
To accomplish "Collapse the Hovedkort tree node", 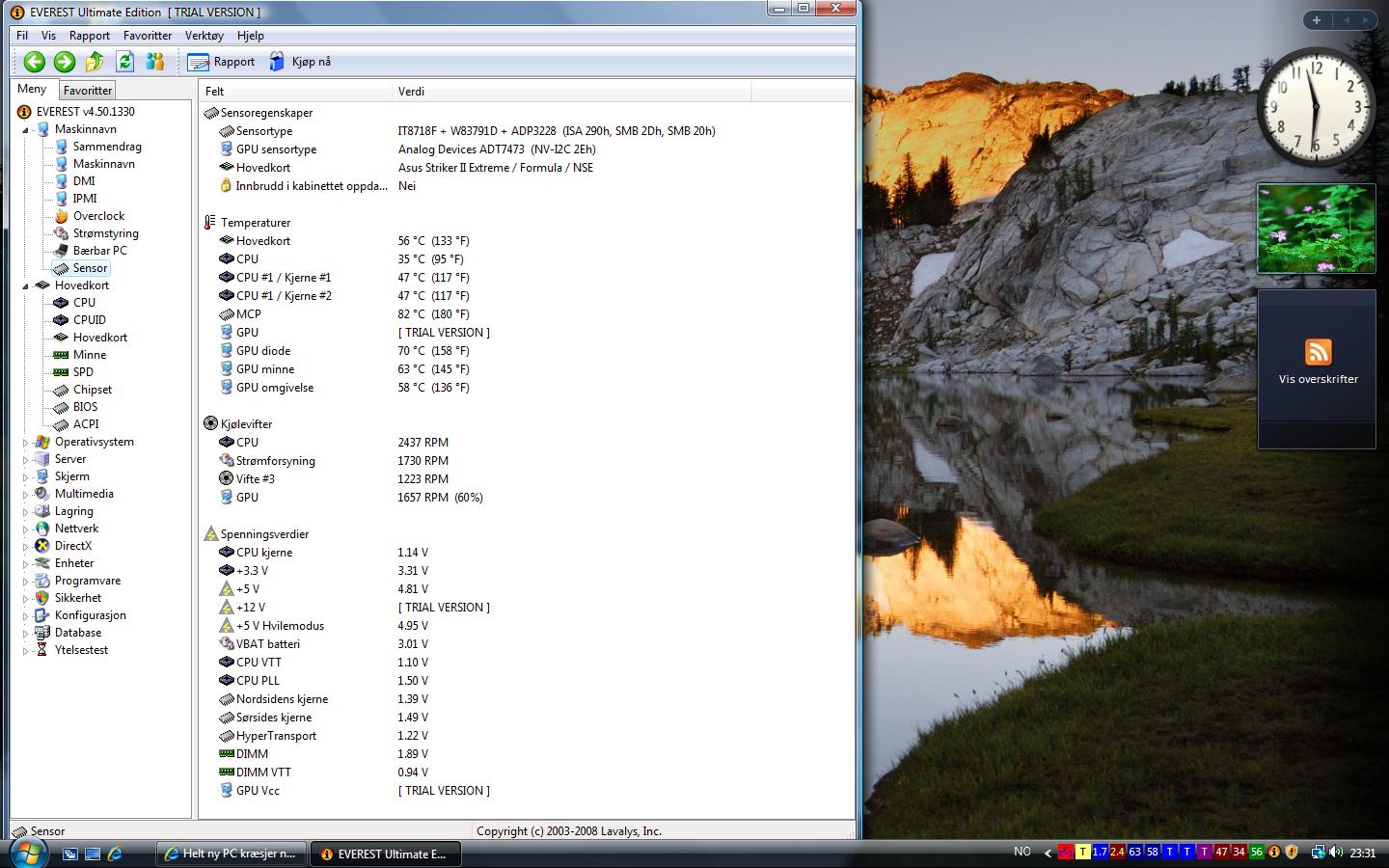I will (26, 286).
